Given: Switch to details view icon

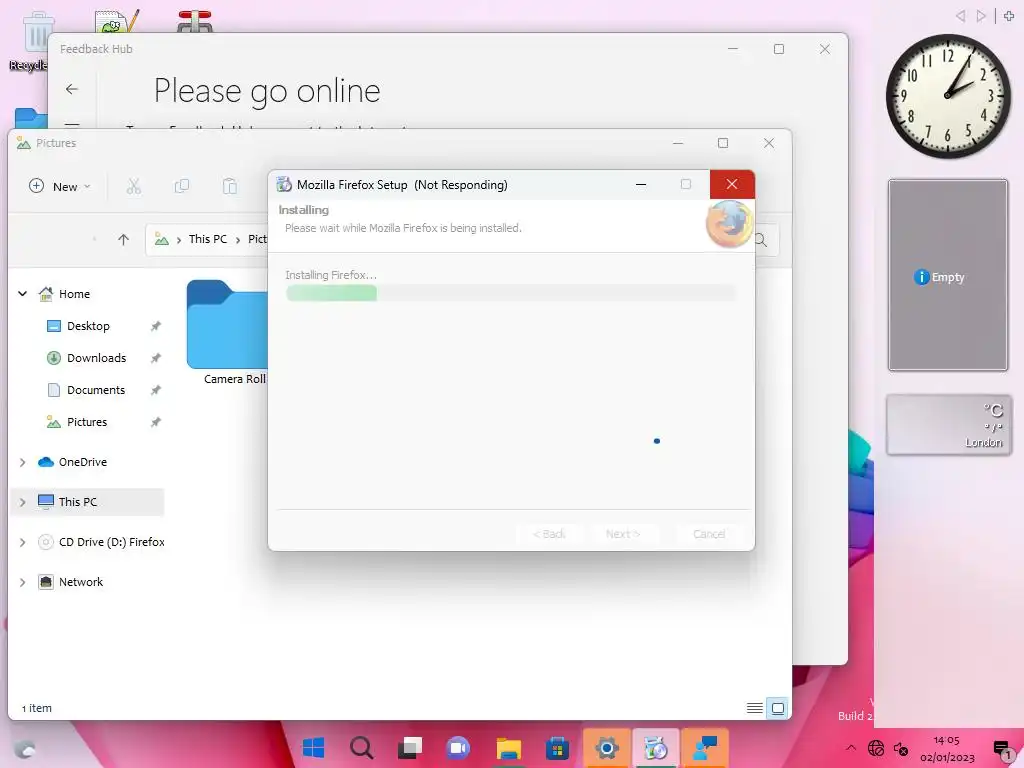Looking at the screenshot, I should coord(754,708).
